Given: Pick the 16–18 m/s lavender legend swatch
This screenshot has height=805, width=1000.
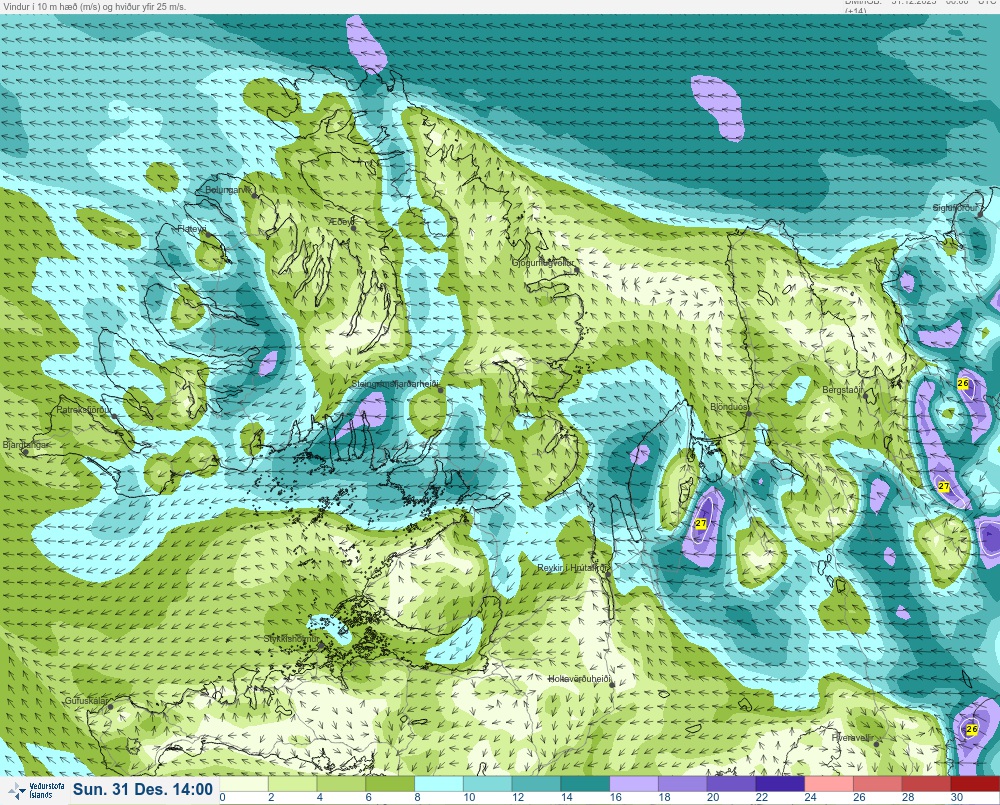Looking at the screenshot, I should coord(633,784).
